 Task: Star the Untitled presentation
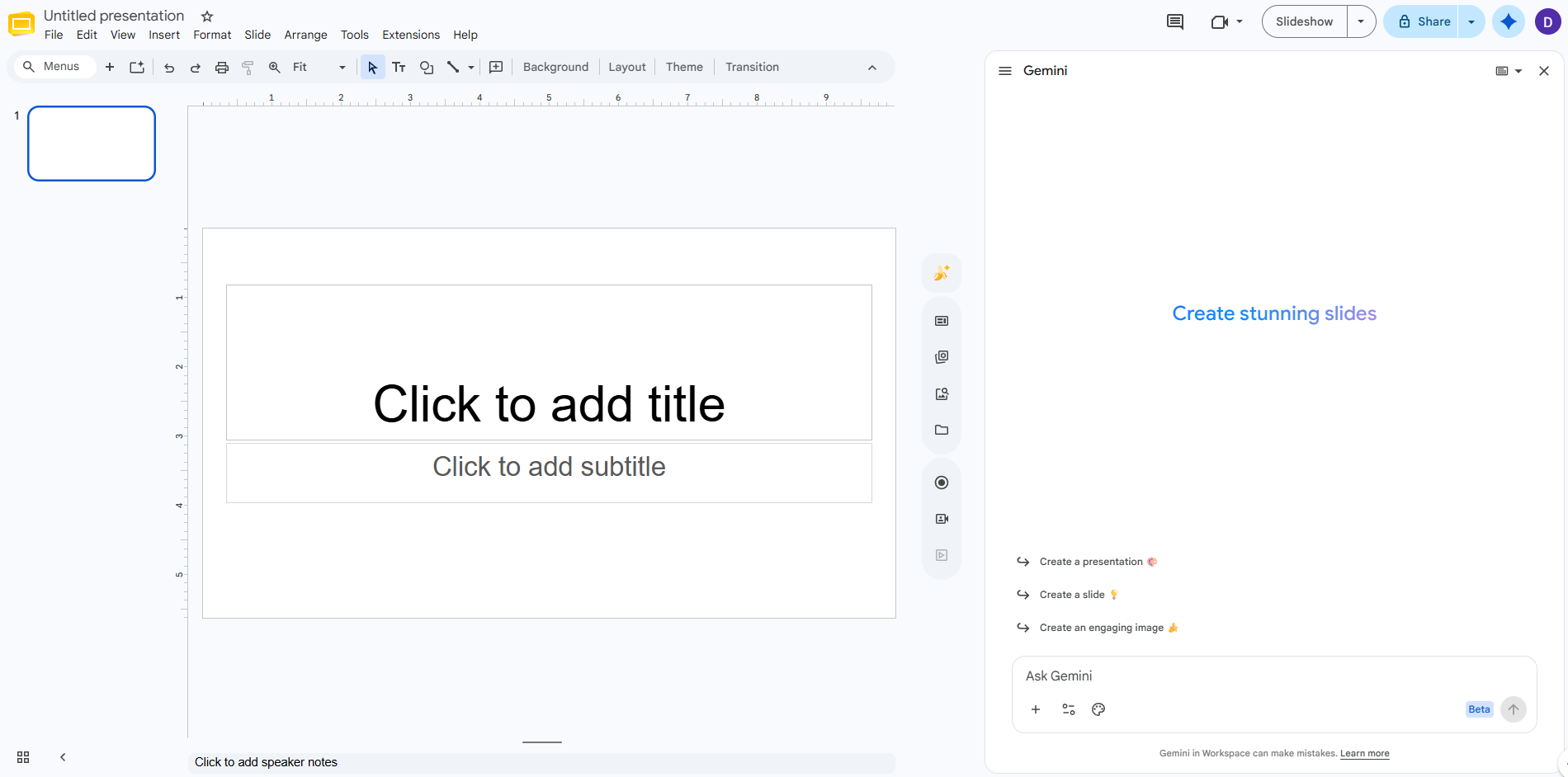[207, 16]
